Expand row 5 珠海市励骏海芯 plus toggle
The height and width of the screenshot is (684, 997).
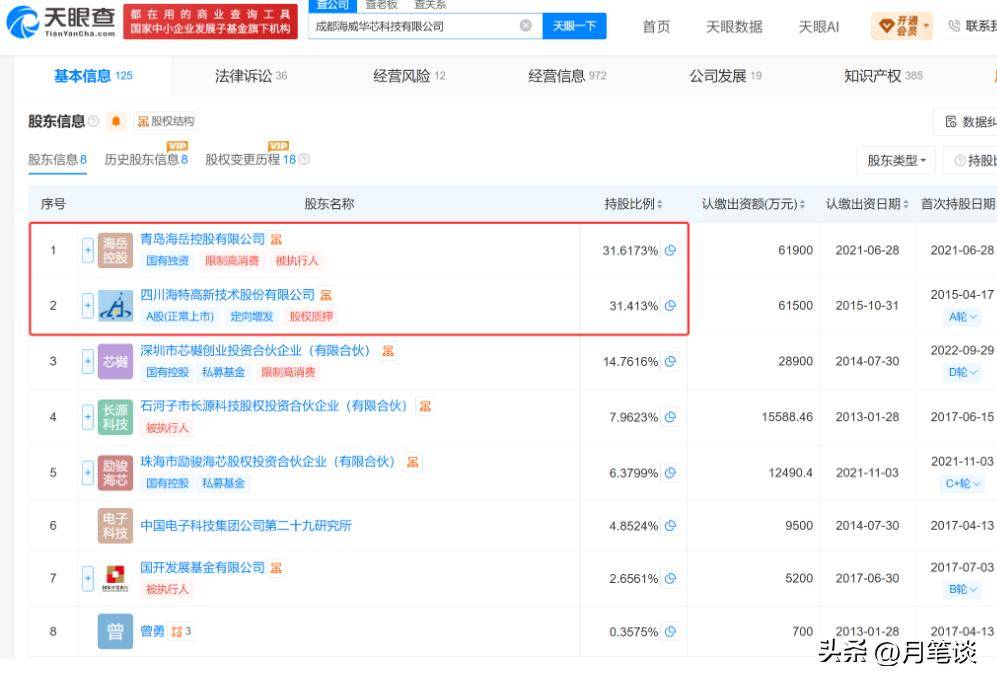(88, 473)
